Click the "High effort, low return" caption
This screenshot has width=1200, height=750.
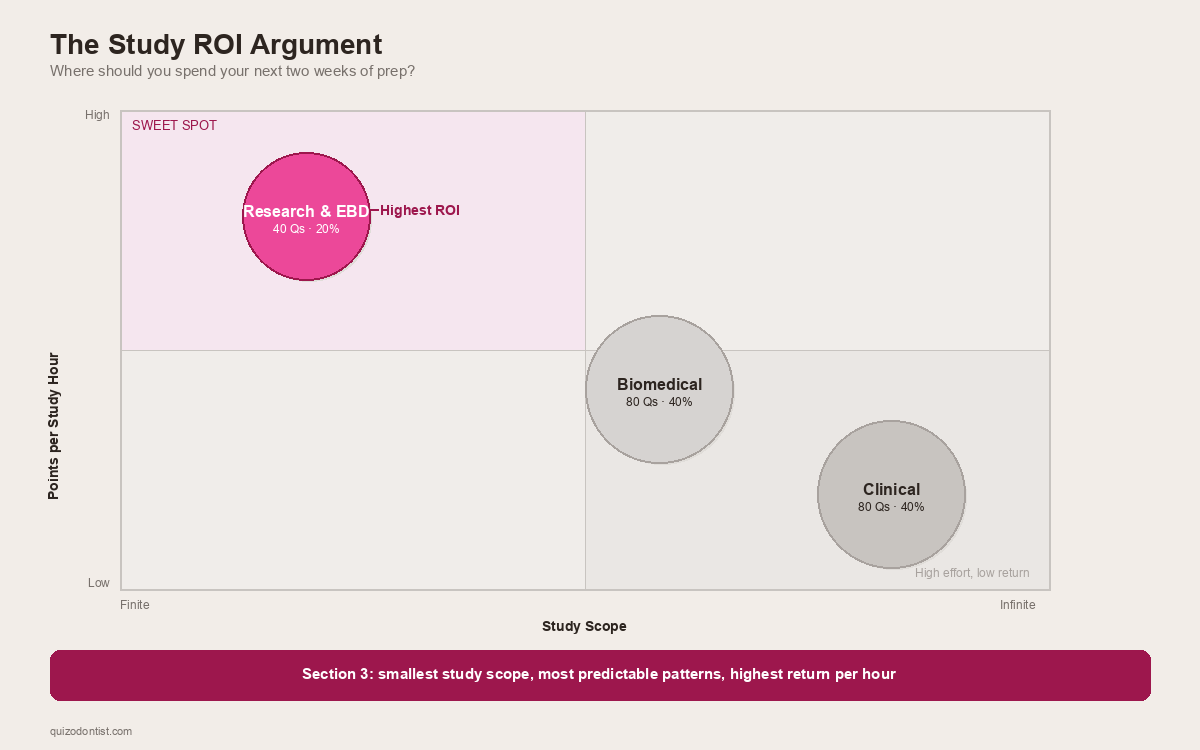pos(971,573)
